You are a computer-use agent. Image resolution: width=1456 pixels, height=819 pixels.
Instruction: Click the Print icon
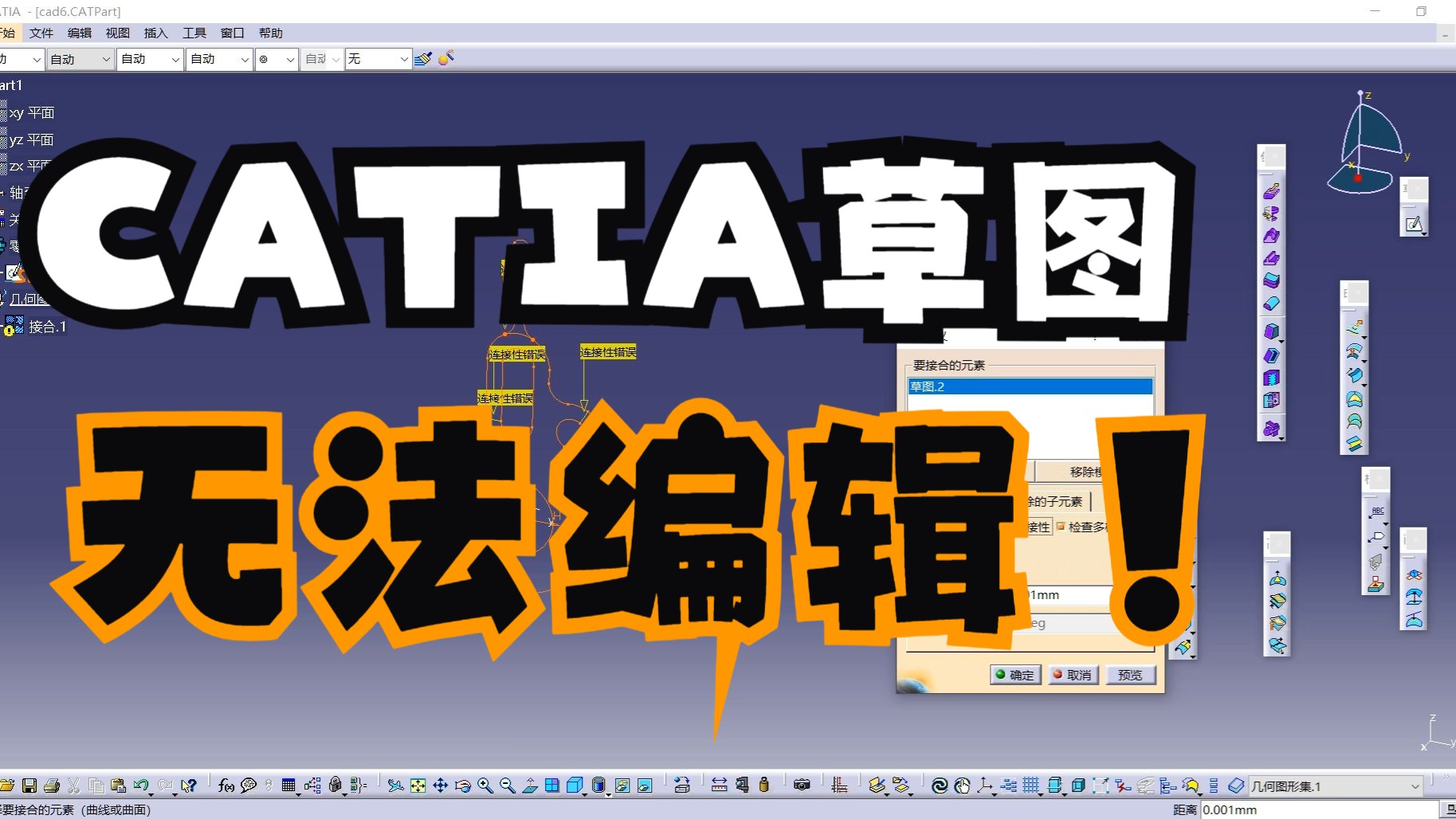(52, 786)
